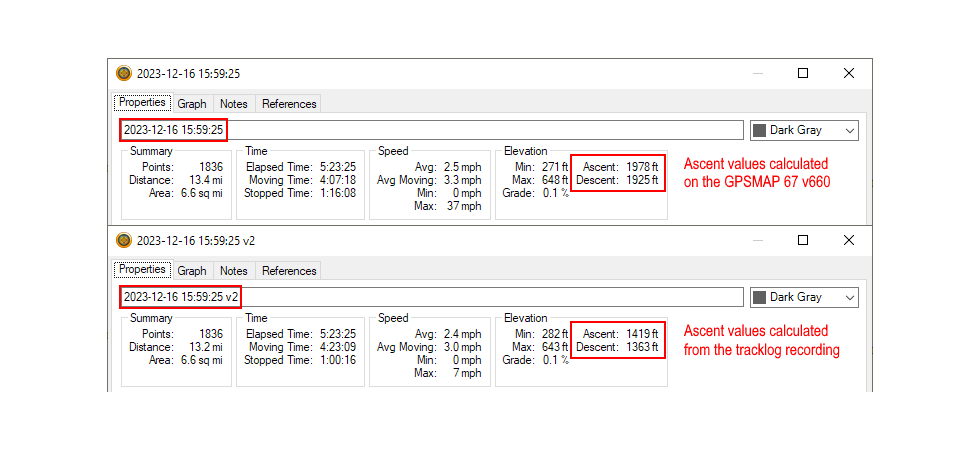This screenshot has height=450, width=980.
Task: Show the References tab in the v2 track window
Action: [289, 270]
